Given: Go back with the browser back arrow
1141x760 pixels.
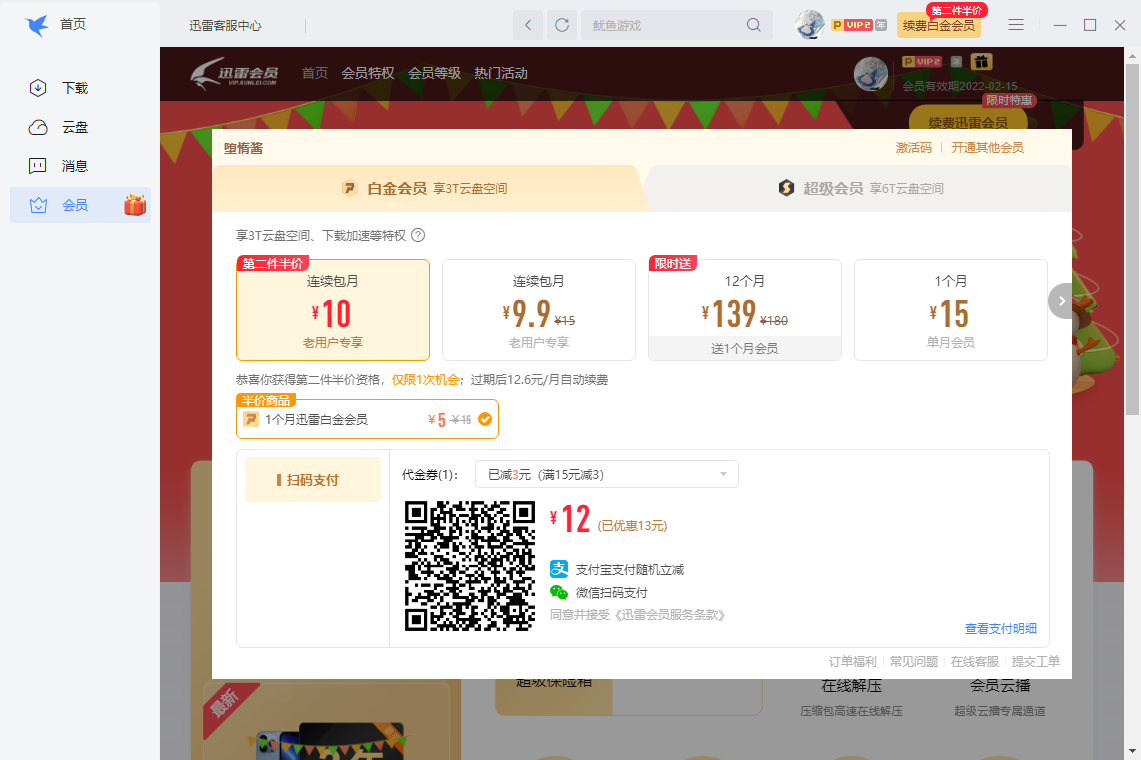Looking at the screenshot, I should pyautogui.click(x=528, y=25).
